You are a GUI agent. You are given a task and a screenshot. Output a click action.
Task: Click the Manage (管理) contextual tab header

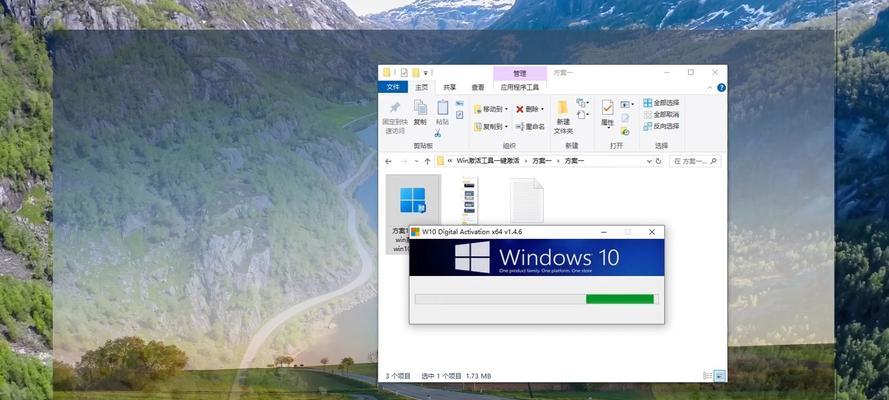coord(520,74)
